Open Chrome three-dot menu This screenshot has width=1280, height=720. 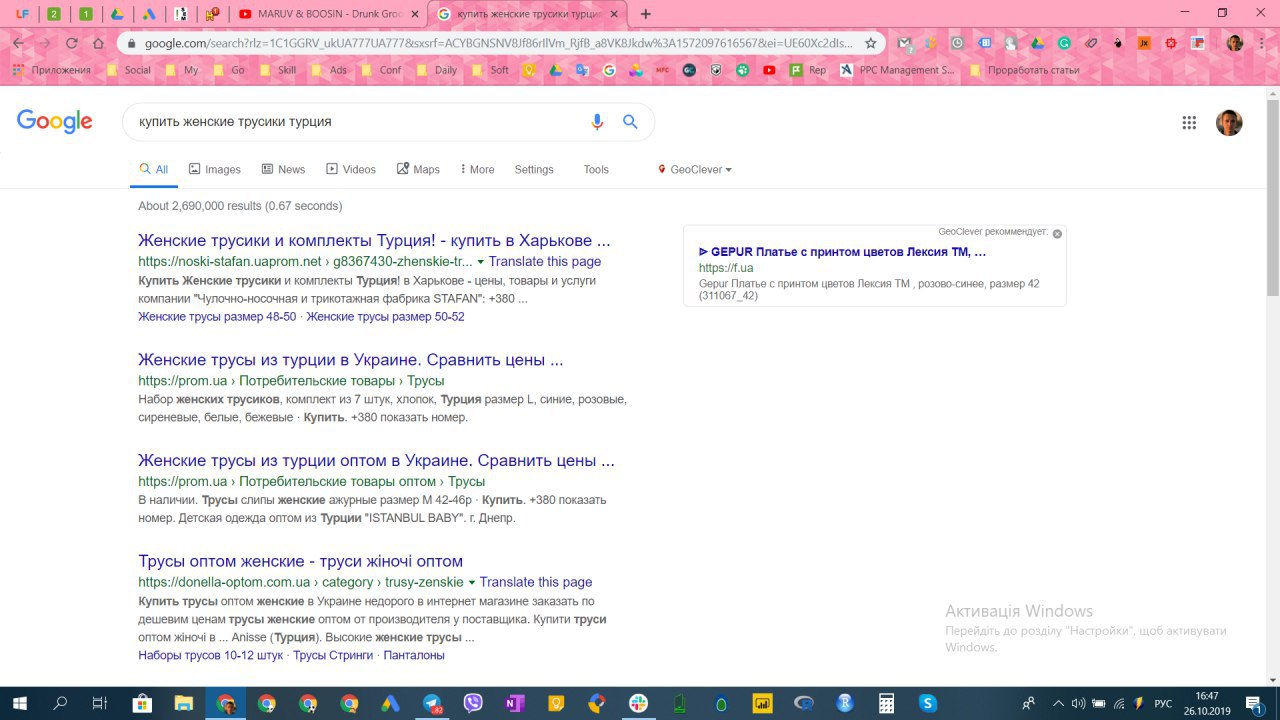pyautogui.click(x=1261, y=43)
